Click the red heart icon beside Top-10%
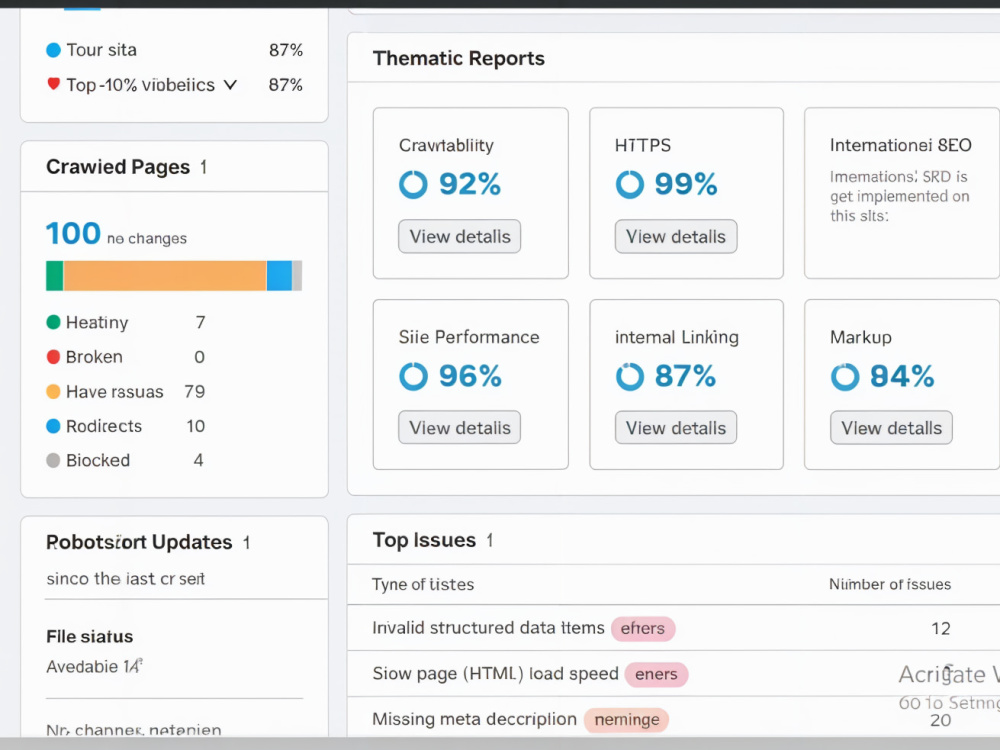 pos(54,84)
